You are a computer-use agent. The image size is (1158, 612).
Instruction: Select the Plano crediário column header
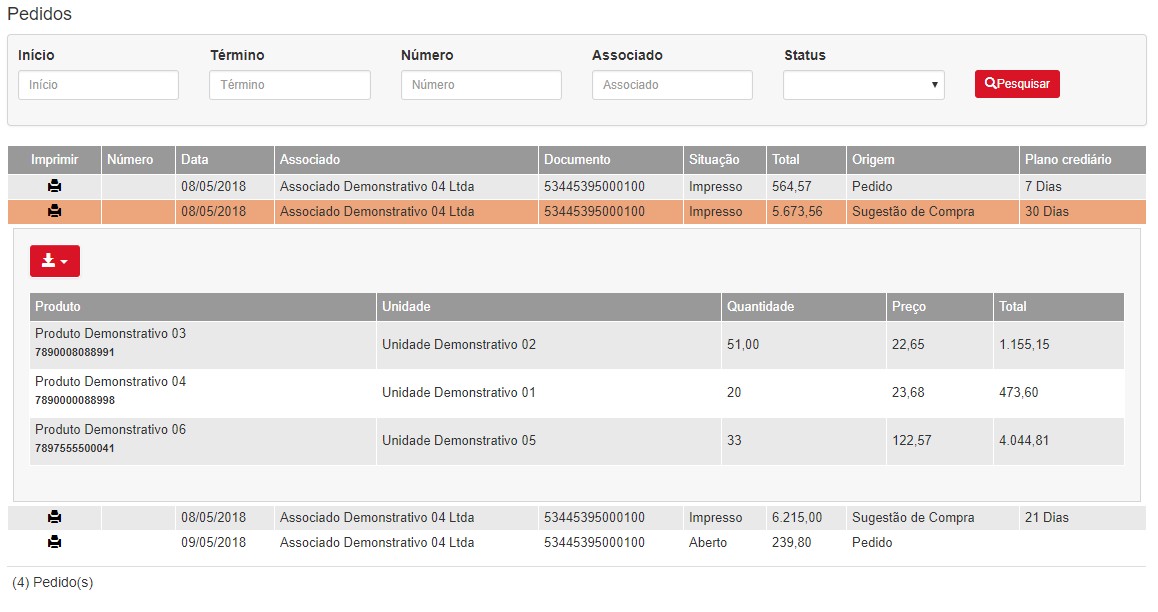[1083, 159]
